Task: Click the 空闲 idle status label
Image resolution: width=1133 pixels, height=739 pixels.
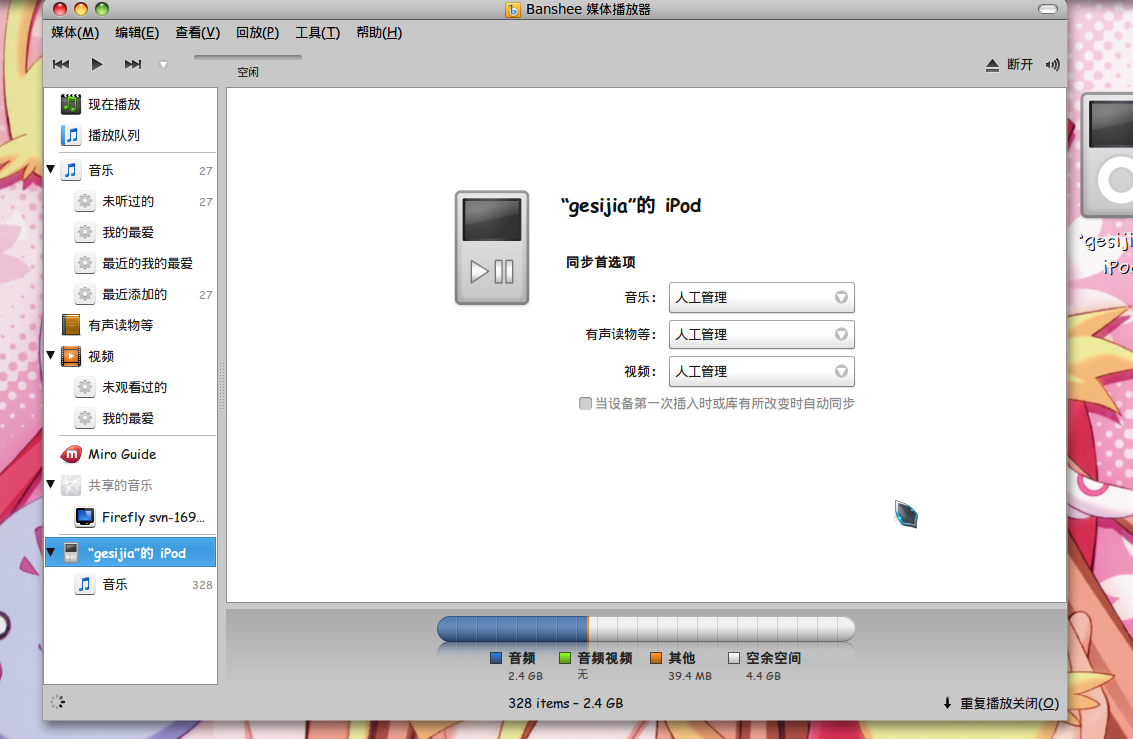Action: coord(248,72)
